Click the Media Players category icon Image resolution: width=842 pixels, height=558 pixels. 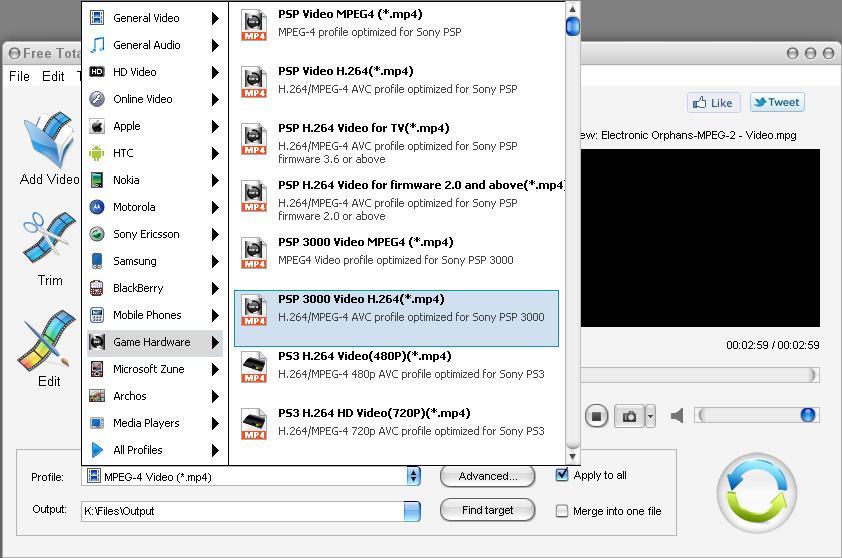pyautogui.click(x=97, y=423)
